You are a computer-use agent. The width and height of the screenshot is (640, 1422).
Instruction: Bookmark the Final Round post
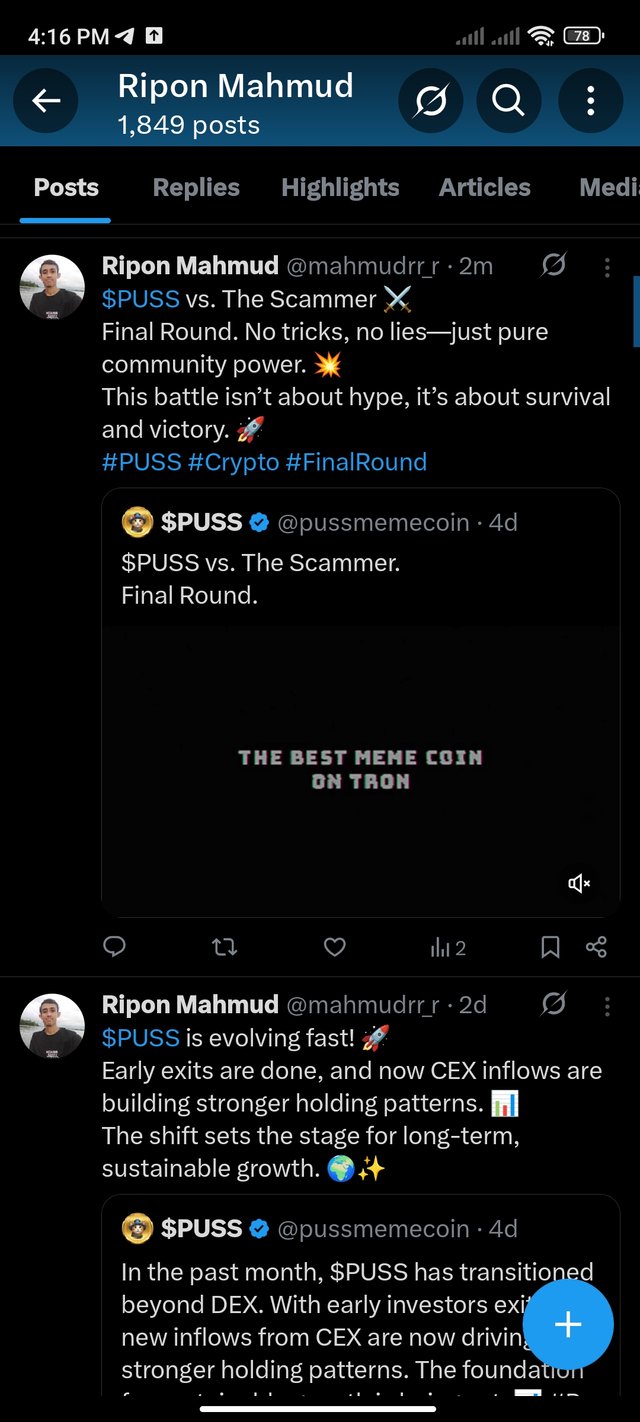coord(550,946)
